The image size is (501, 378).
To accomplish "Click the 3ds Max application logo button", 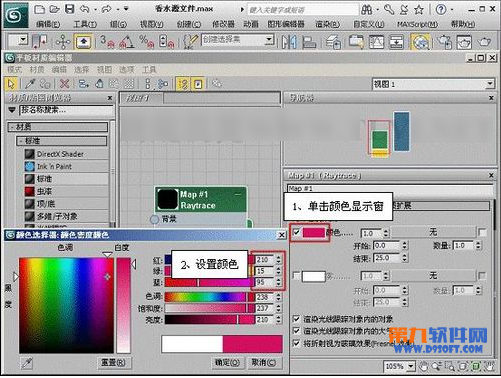I will coord(16,15).
